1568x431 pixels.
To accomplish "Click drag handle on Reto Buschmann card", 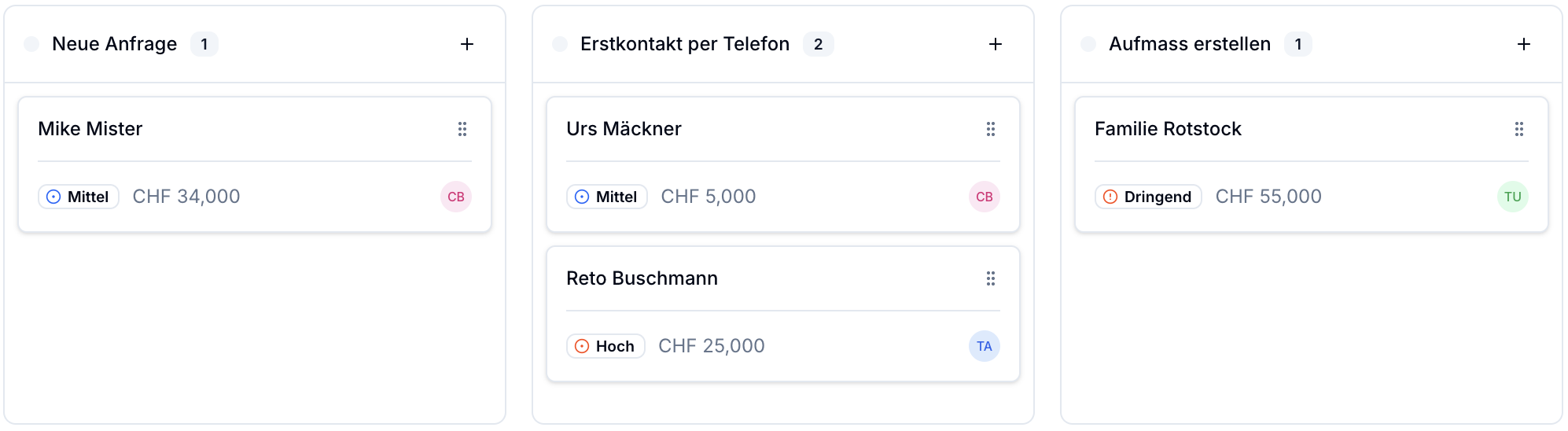I will 991,278.
